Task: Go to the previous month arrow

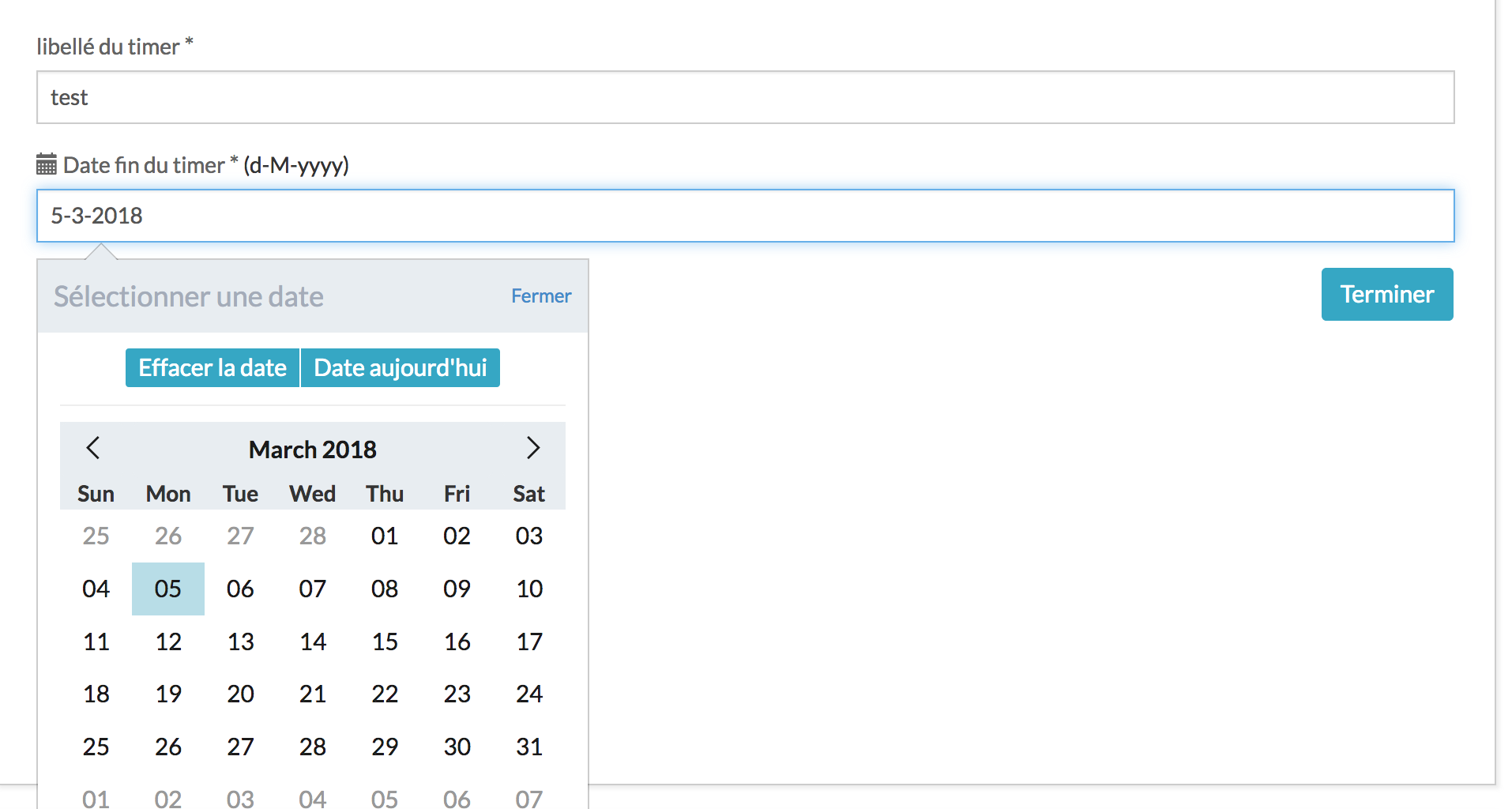Action: 93,448
